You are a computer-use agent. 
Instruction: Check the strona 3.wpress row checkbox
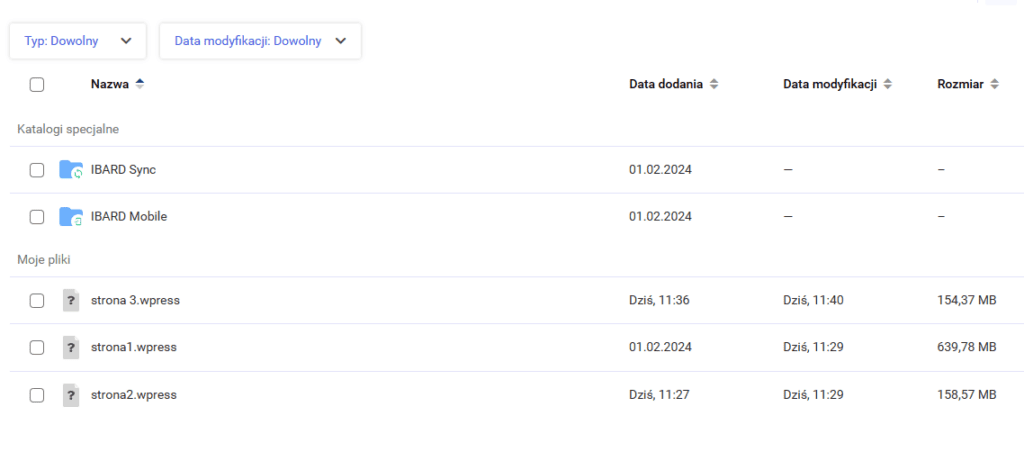pyautogui.click(x=37, y=300)
